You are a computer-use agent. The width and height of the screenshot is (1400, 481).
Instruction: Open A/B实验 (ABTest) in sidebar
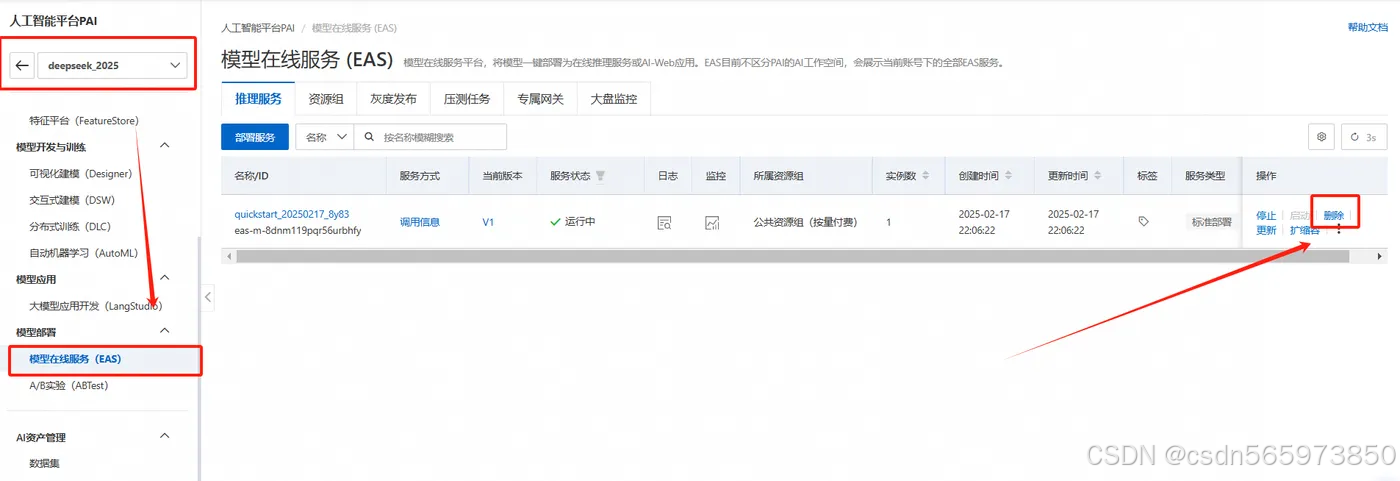69,385
